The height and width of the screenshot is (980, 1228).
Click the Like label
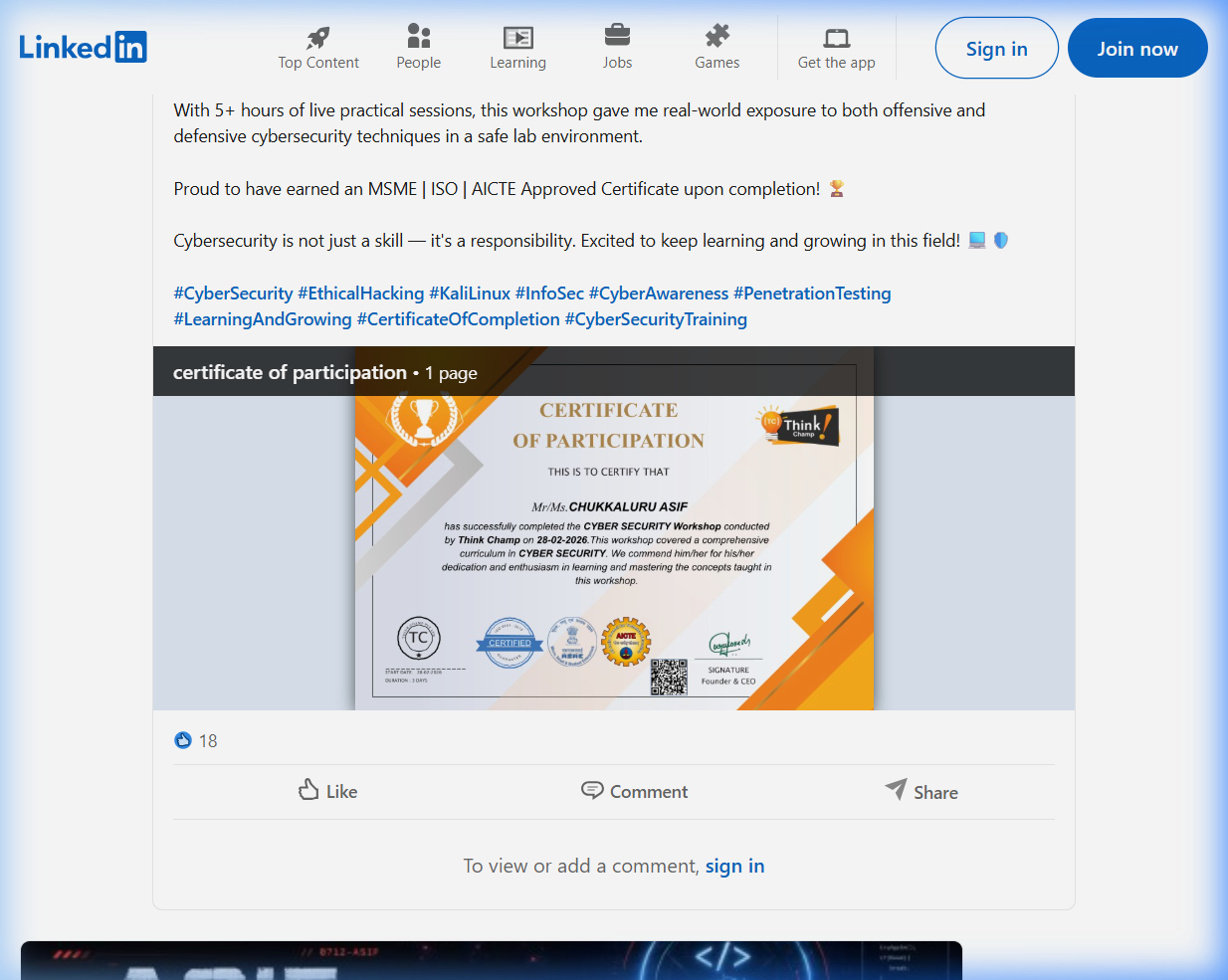(x=342, y=792)
